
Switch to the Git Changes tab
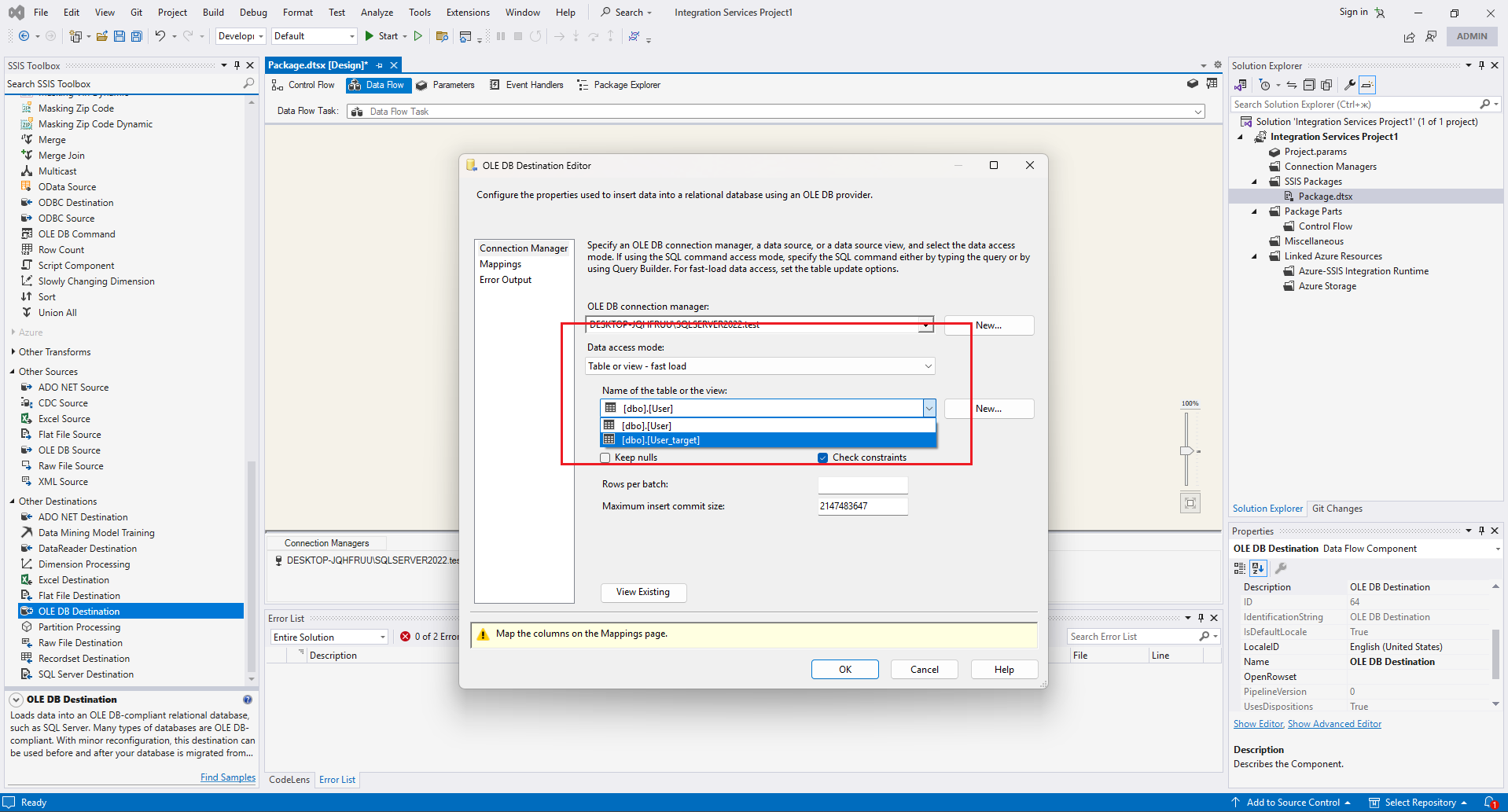(1337, 509)
